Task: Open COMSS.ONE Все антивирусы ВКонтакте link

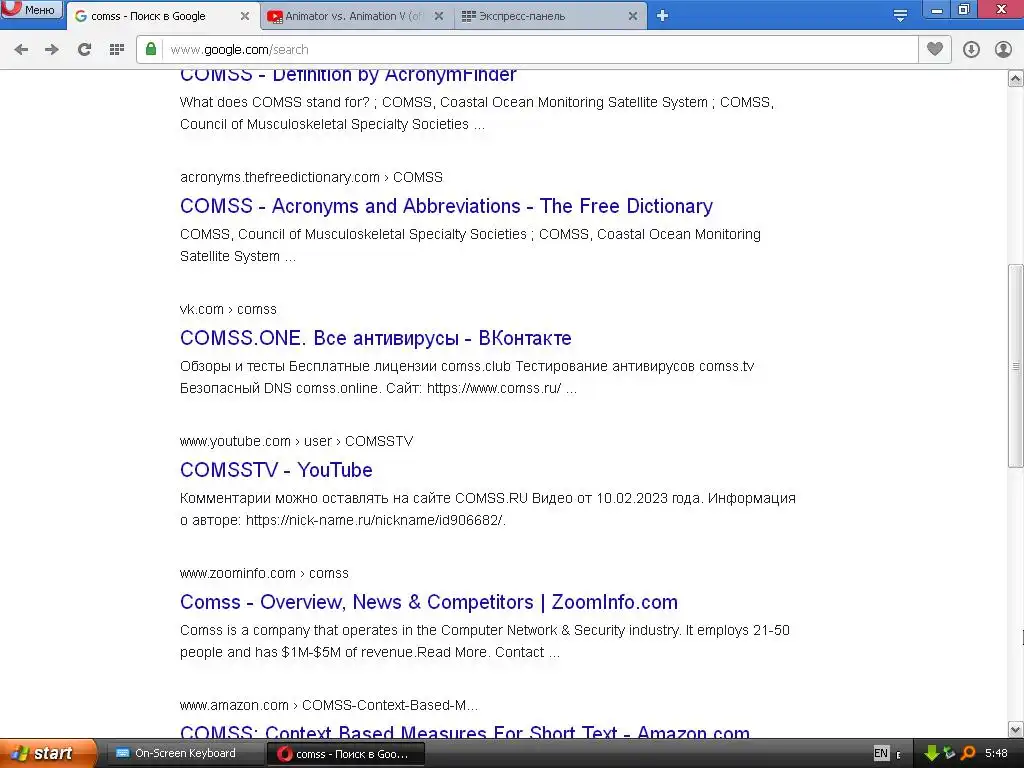Action: [376, 338]
